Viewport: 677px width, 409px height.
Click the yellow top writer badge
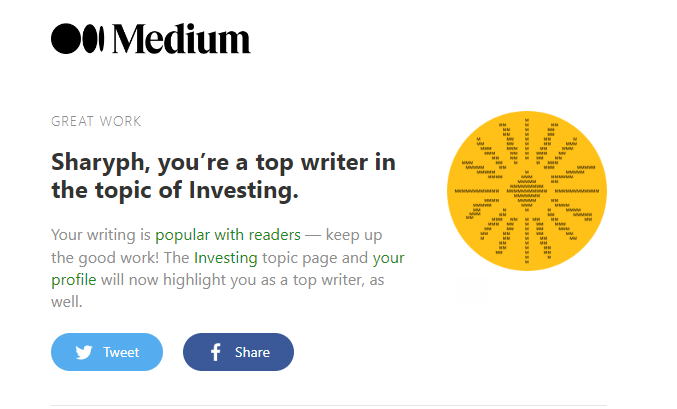click(x=527, y=191)
